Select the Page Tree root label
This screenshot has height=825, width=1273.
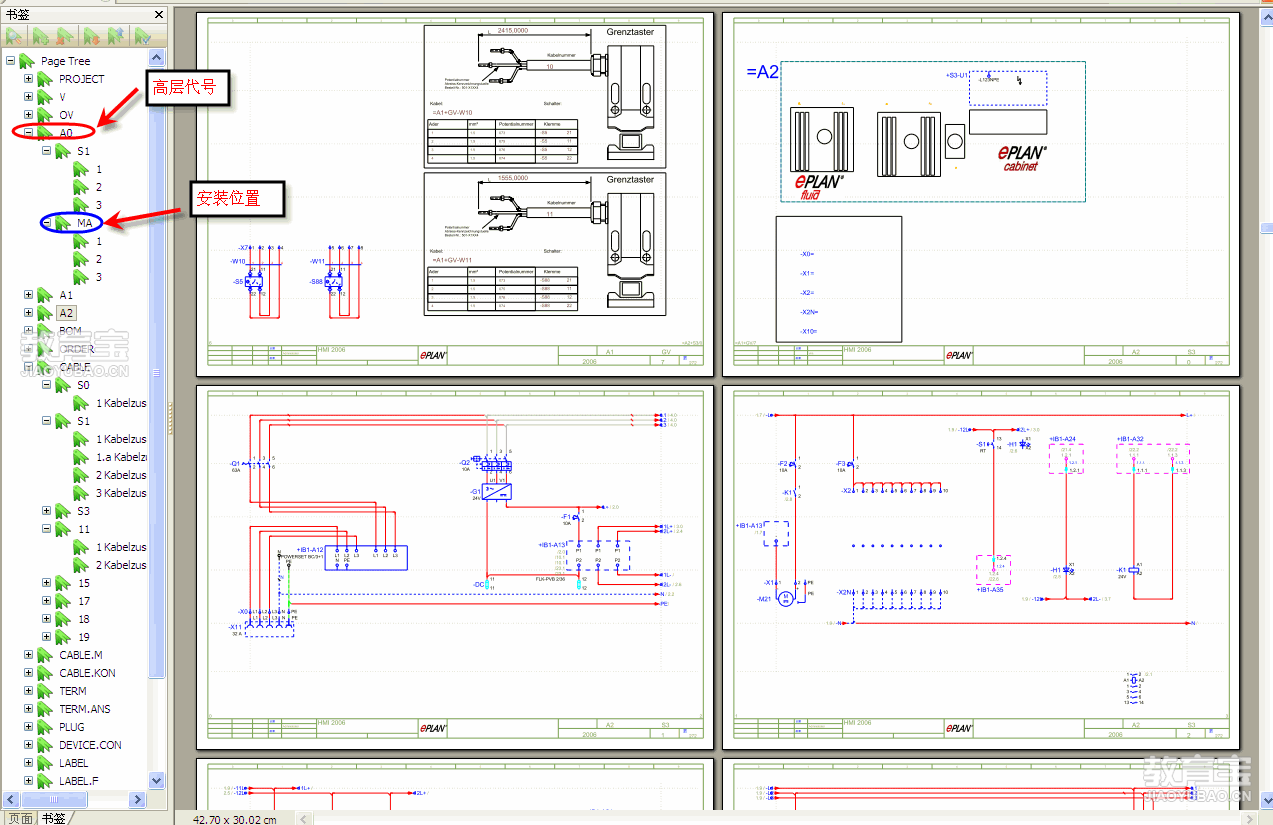click(65, 61)
